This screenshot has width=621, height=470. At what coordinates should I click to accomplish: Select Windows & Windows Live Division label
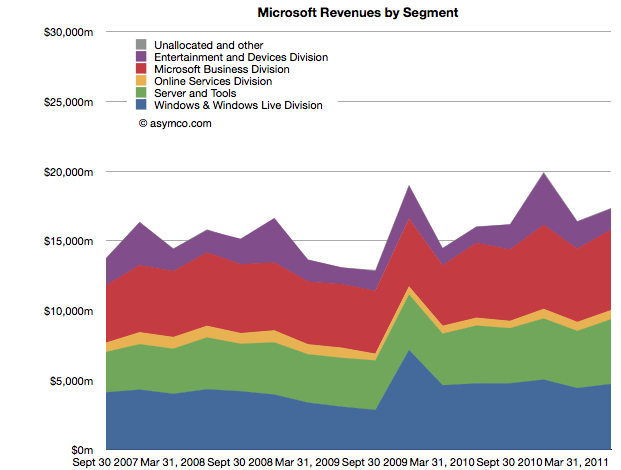point(238,105)
